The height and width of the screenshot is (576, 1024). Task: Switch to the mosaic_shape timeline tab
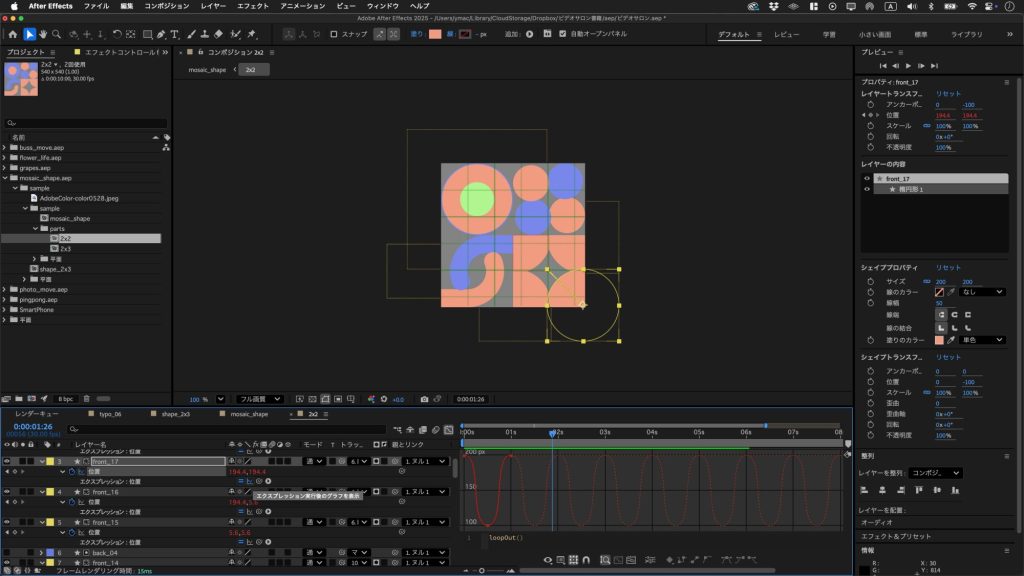[x=249, y=413]
